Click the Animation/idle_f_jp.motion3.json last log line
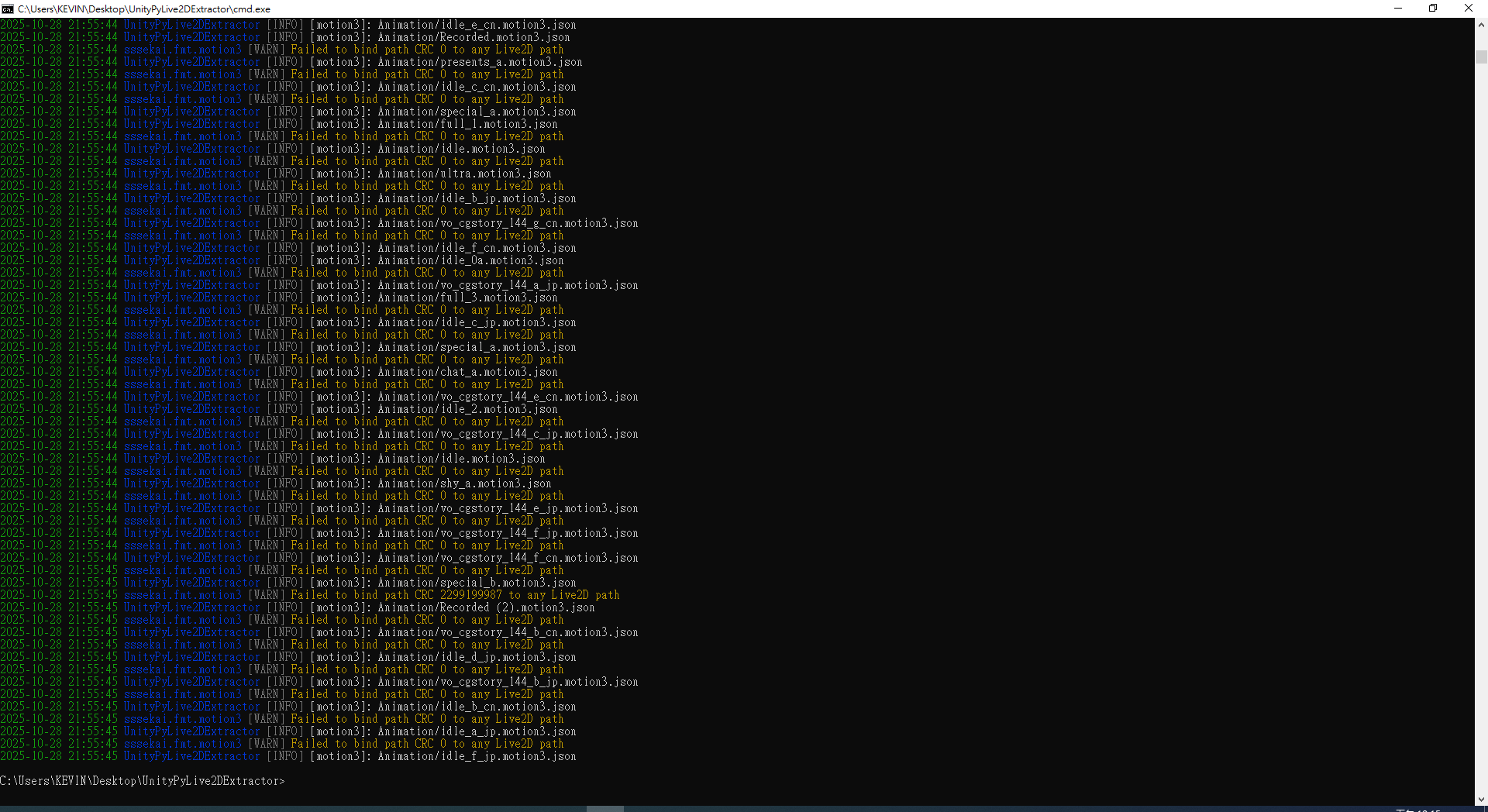1488x812 pixels. tap(477, 756)
